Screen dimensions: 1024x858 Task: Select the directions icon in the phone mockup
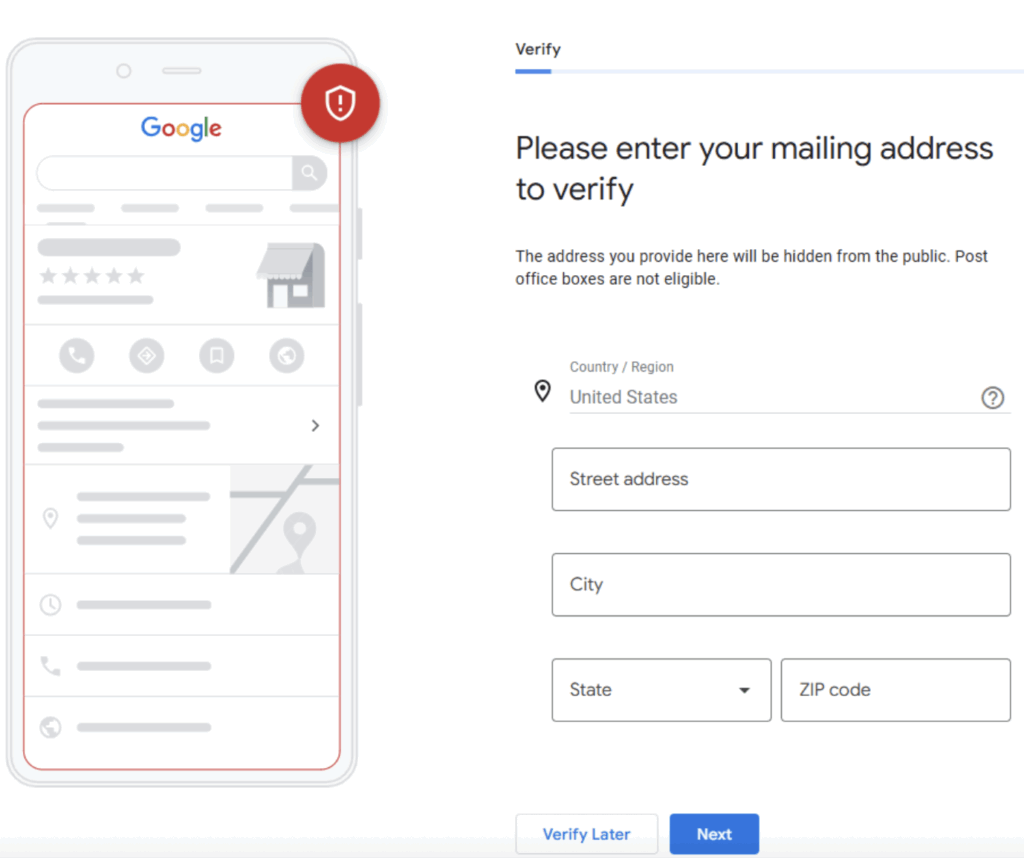[x=146, y=356]
